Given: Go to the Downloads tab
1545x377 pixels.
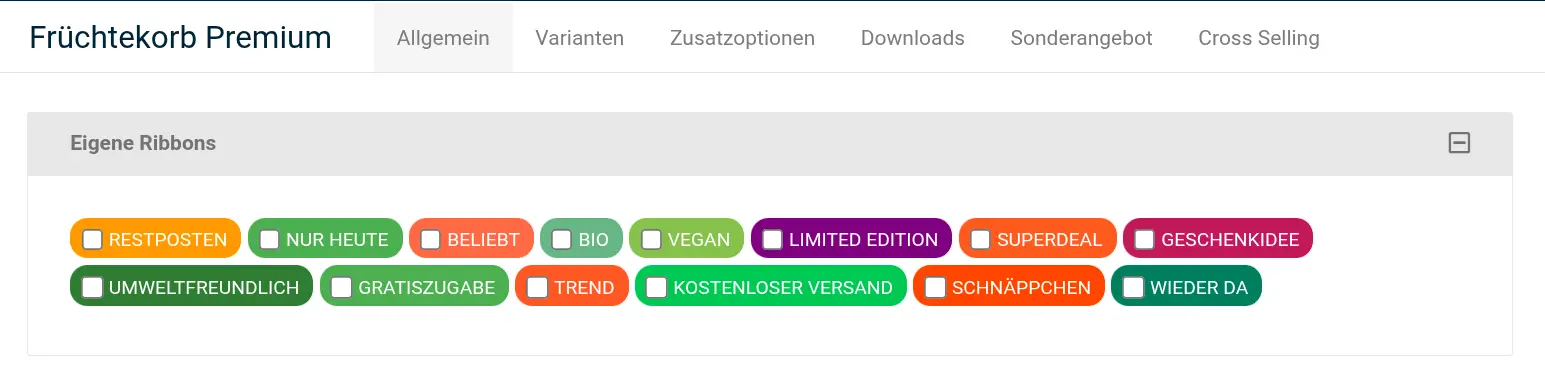Looking at the screenshot, I should [912, 38].
